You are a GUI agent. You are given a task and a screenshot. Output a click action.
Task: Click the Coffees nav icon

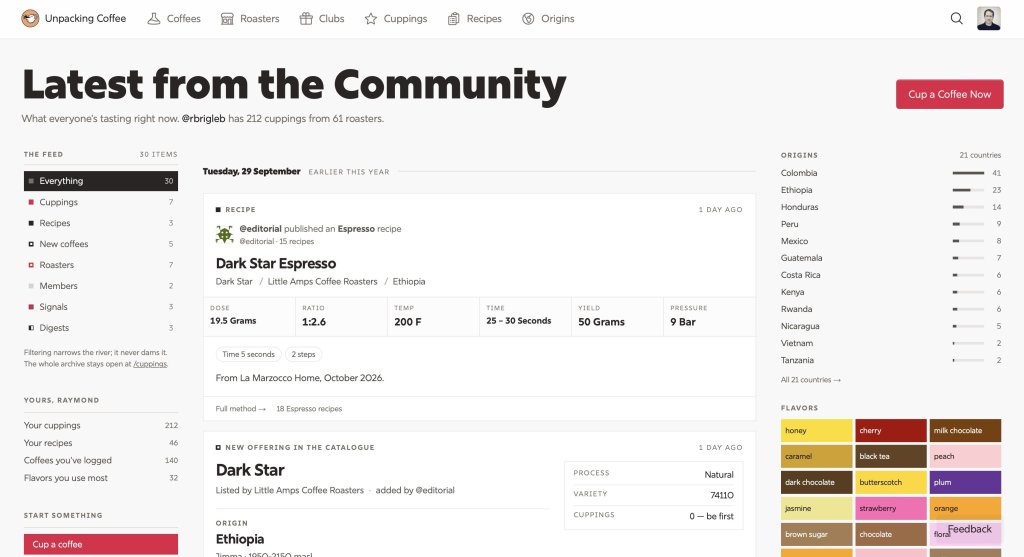[153, 19]
